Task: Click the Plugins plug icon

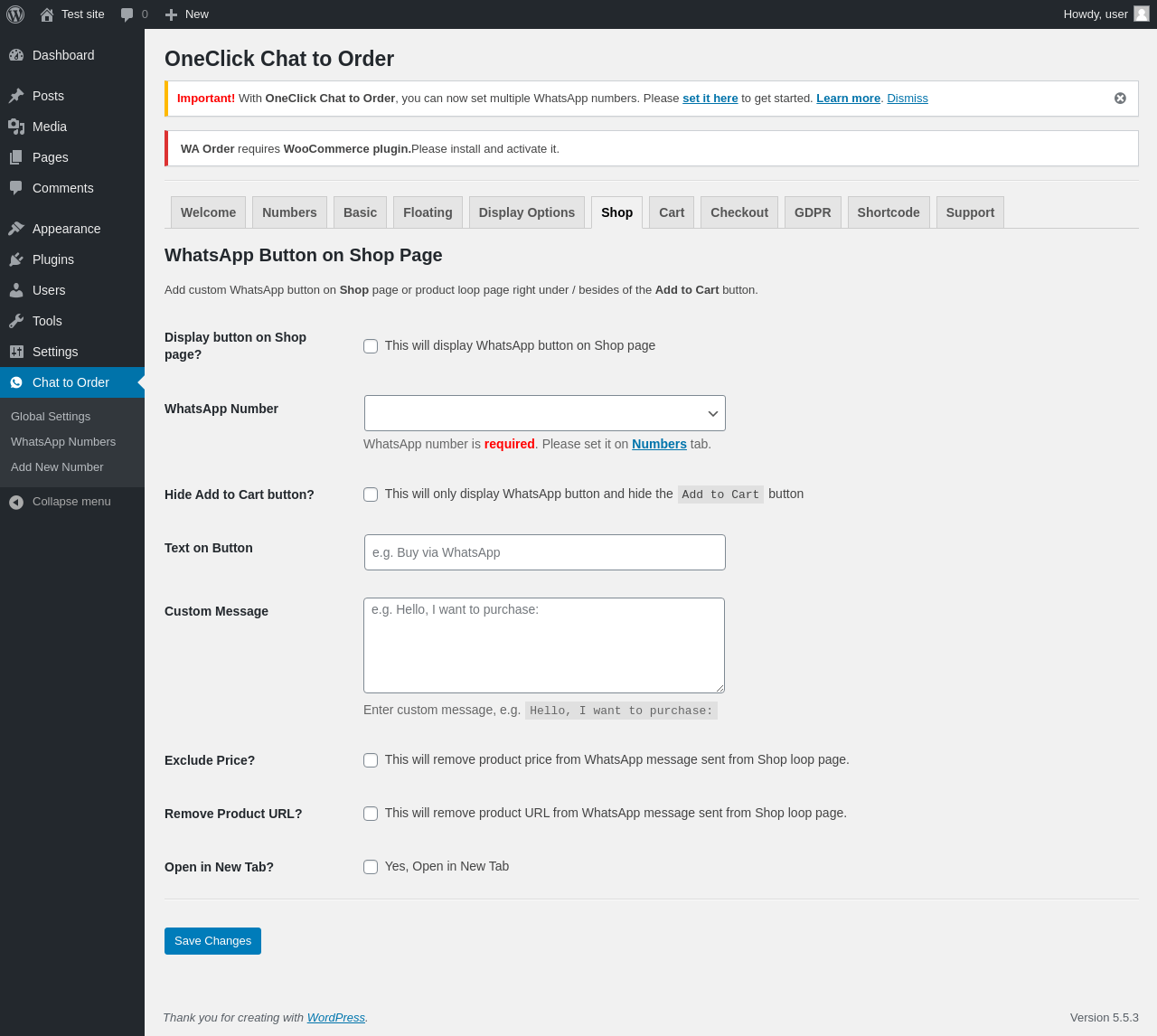Action: click(16, 259)
